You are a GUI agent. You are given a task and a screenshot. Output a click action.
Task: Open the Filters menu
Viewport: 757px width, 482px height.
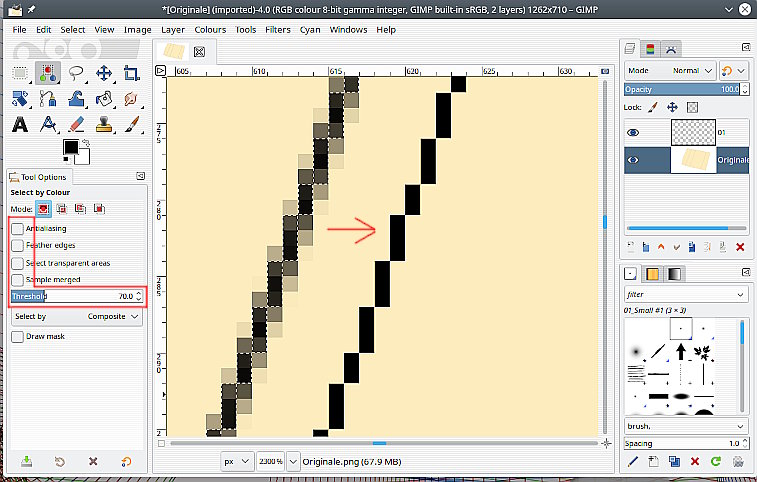(x=278, y=30)
